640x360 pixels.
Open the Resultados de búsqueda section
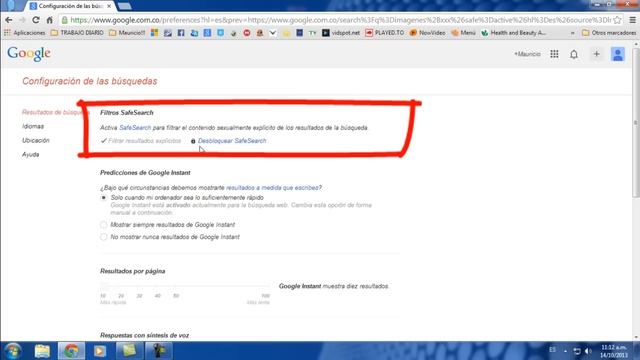(53, 112)
